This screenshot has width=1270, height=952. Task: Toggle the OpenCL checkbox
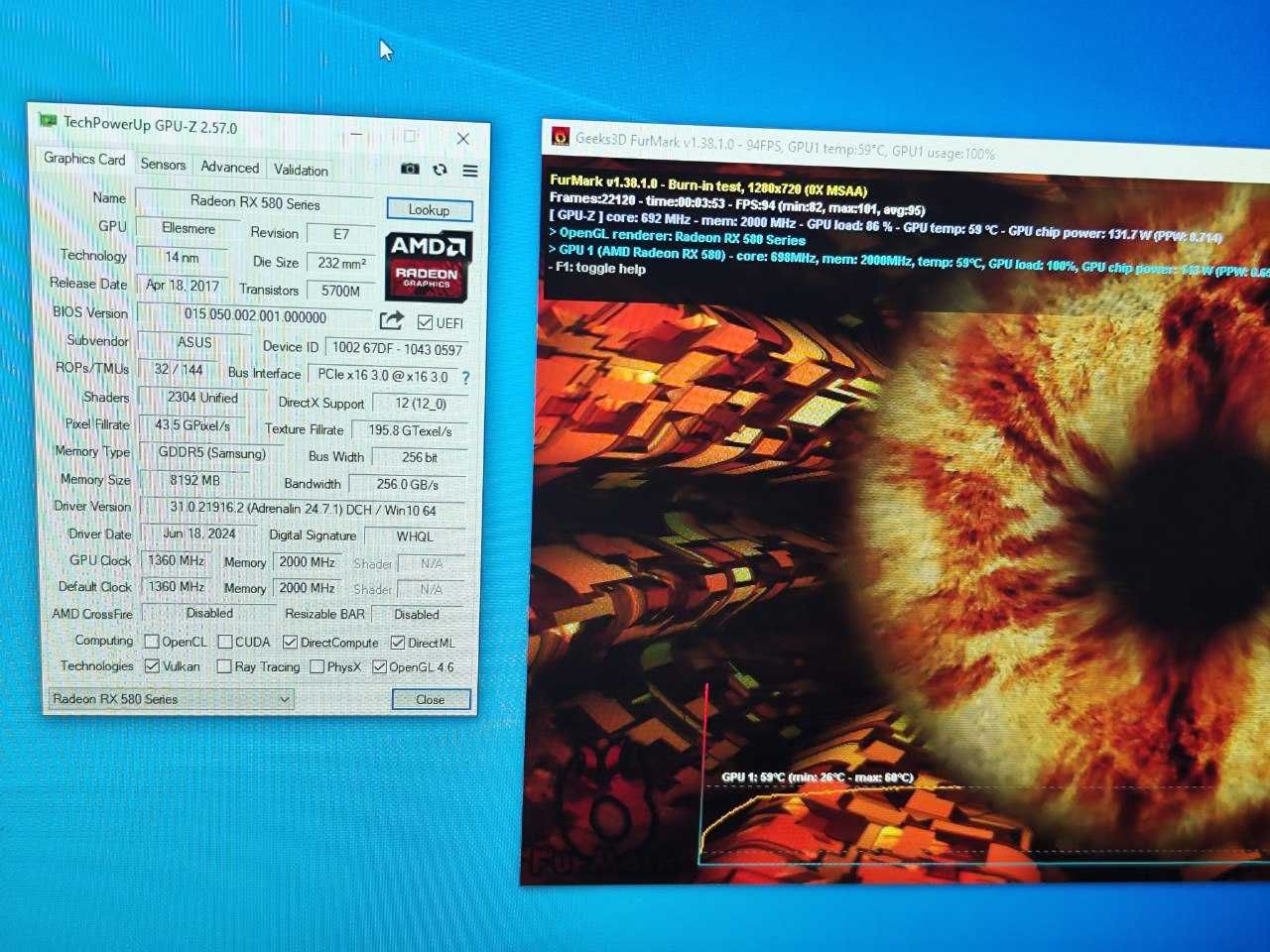point(152,642)
